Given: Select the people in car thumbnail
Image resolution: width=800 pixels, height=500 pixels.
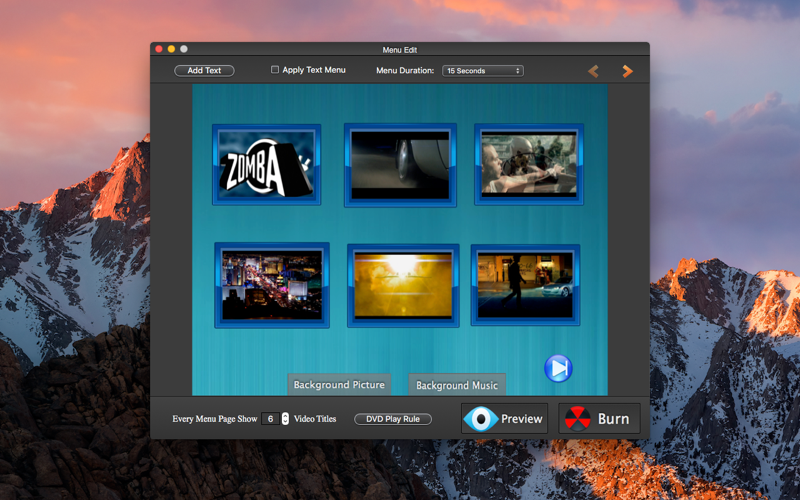Looking at the screenshot, I should (x=529, y=164).
